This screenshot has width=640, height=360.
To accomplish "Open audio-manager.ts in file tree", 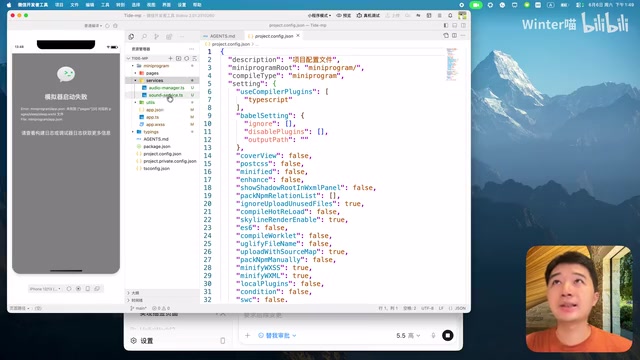I will [166, 88].
